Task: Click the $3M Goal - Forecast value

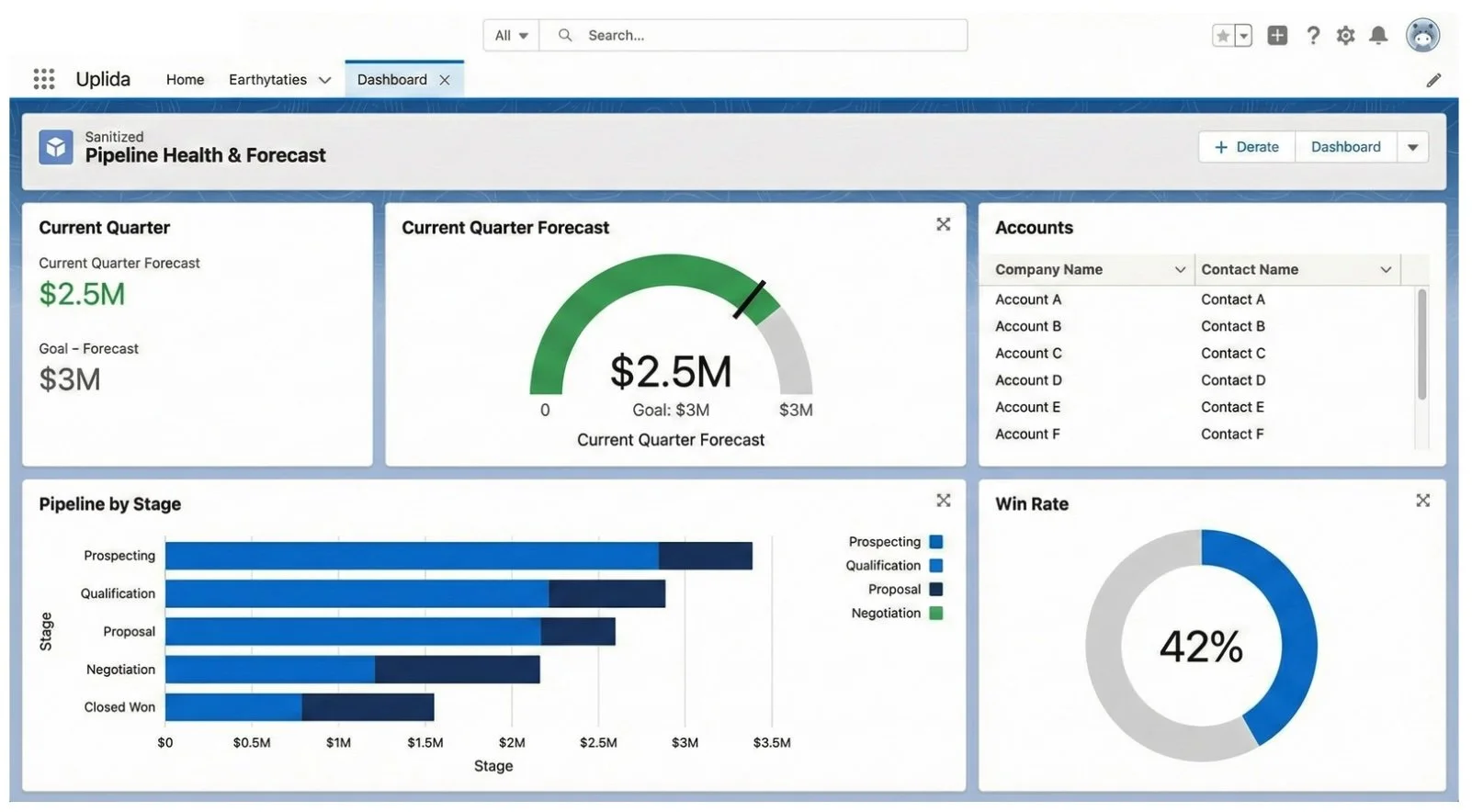Action: point(70,379)
